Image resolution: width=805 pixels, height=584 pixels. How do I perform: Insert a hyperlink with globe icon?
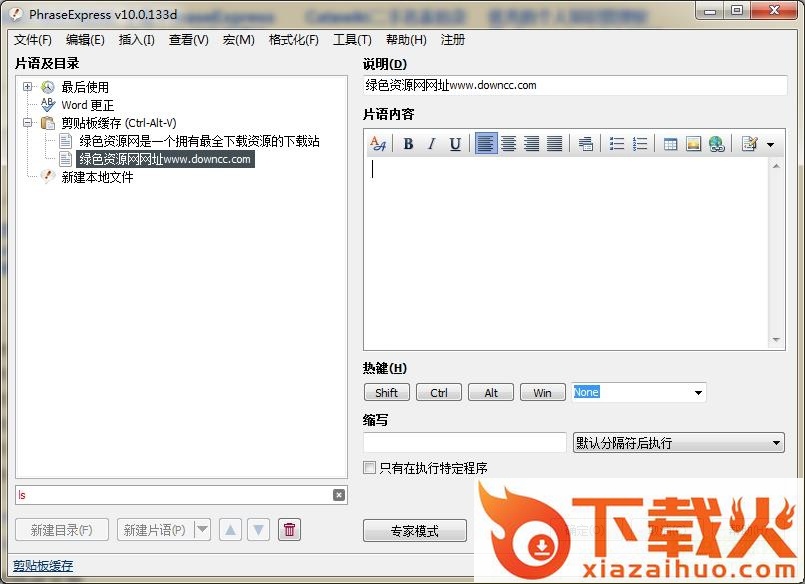coord(717,144)
